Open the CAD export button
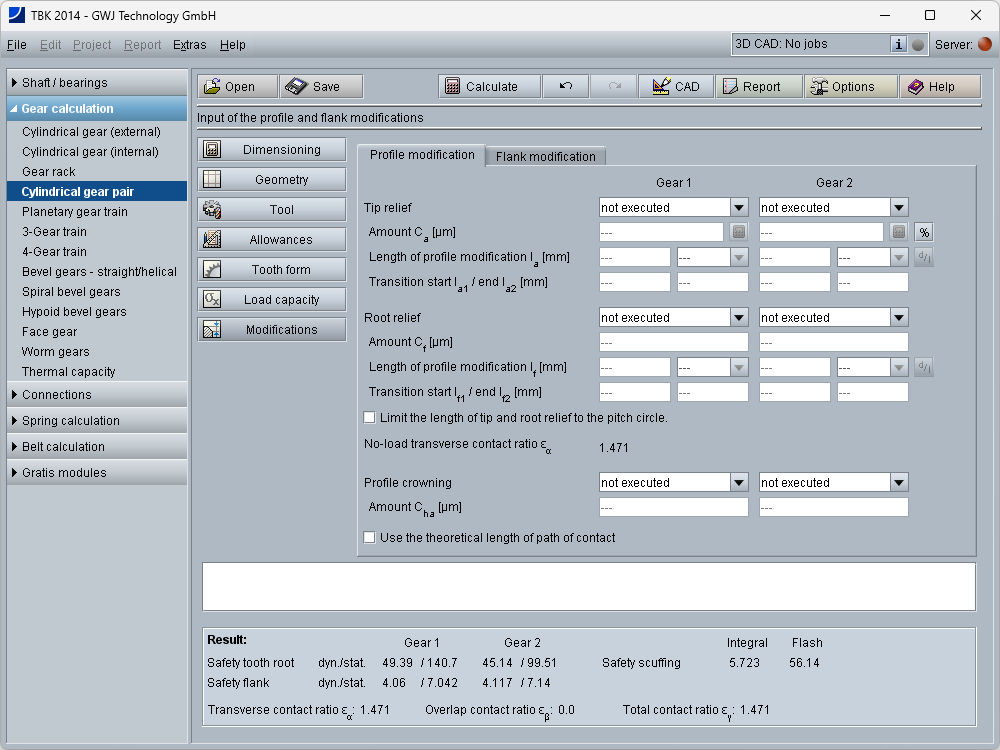The width and height of the screenshot is (1000, 750). pos(676,87)
